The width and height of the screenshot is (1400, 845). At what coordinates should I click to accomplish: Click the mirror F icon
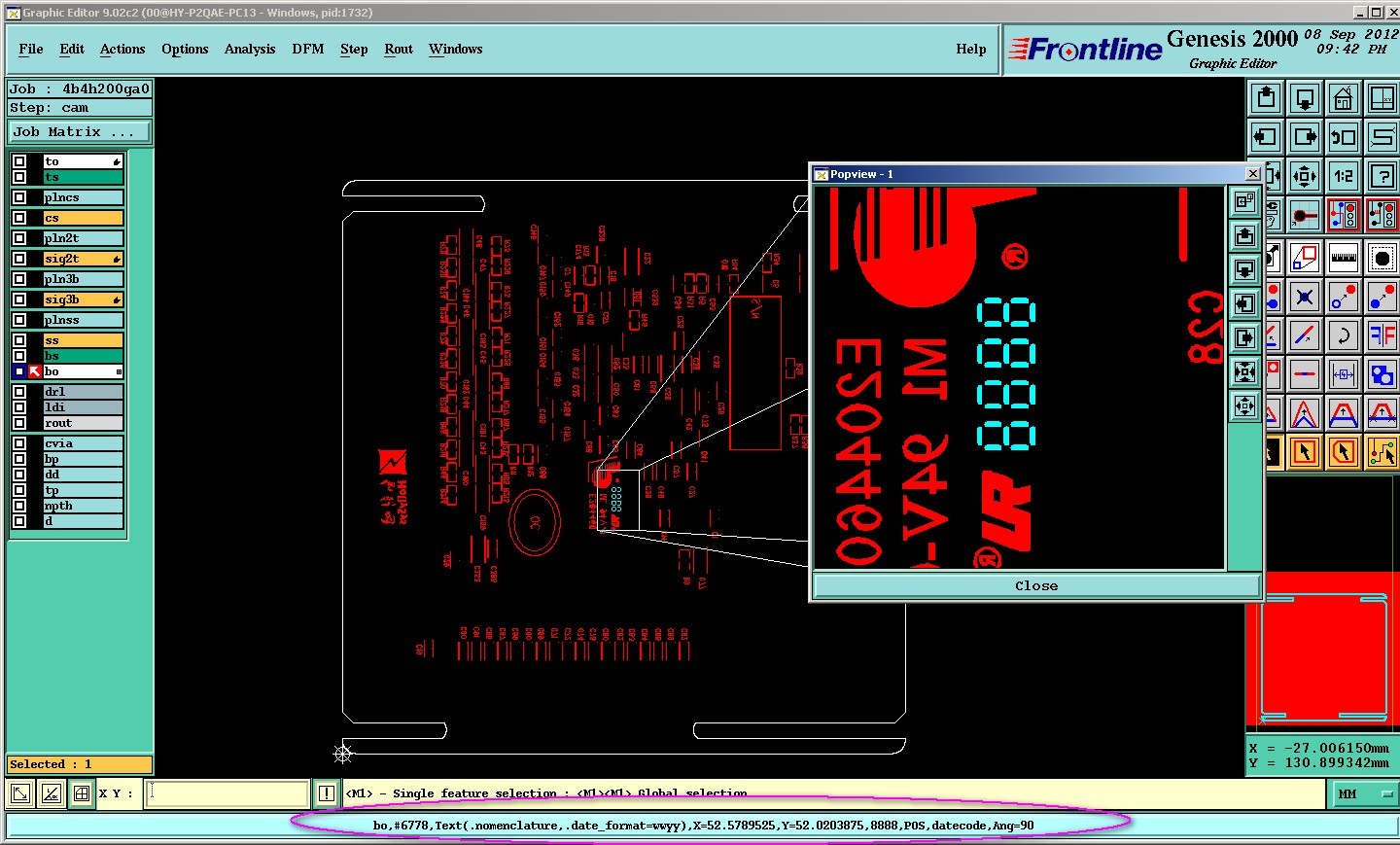tap(1382, 336)
